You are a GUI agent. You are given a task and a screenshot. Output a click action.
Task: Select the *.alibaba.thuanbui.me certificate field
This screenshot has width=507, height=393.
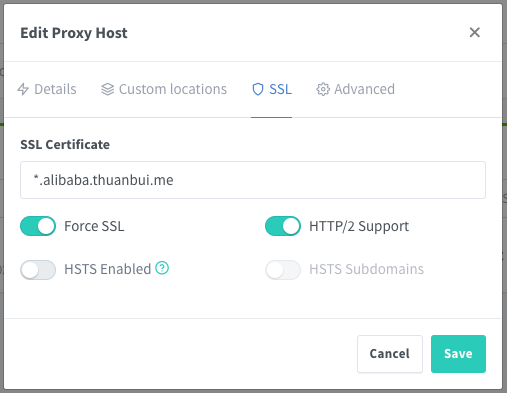pyautogui.click(x=253, y=180)
